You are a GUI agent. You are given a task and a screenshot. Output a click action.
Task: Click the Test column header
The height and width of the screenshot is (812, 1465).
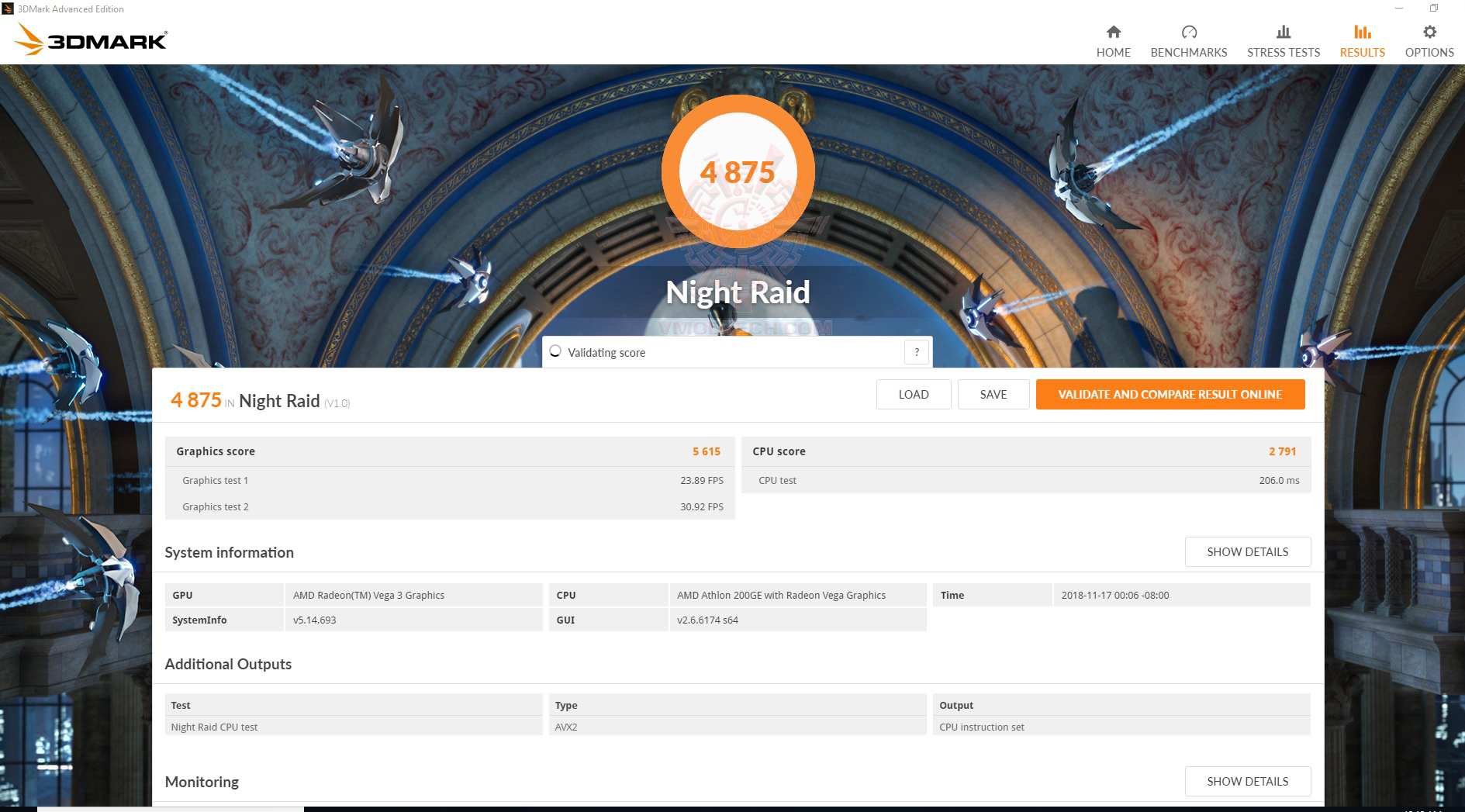pos(181,705)
